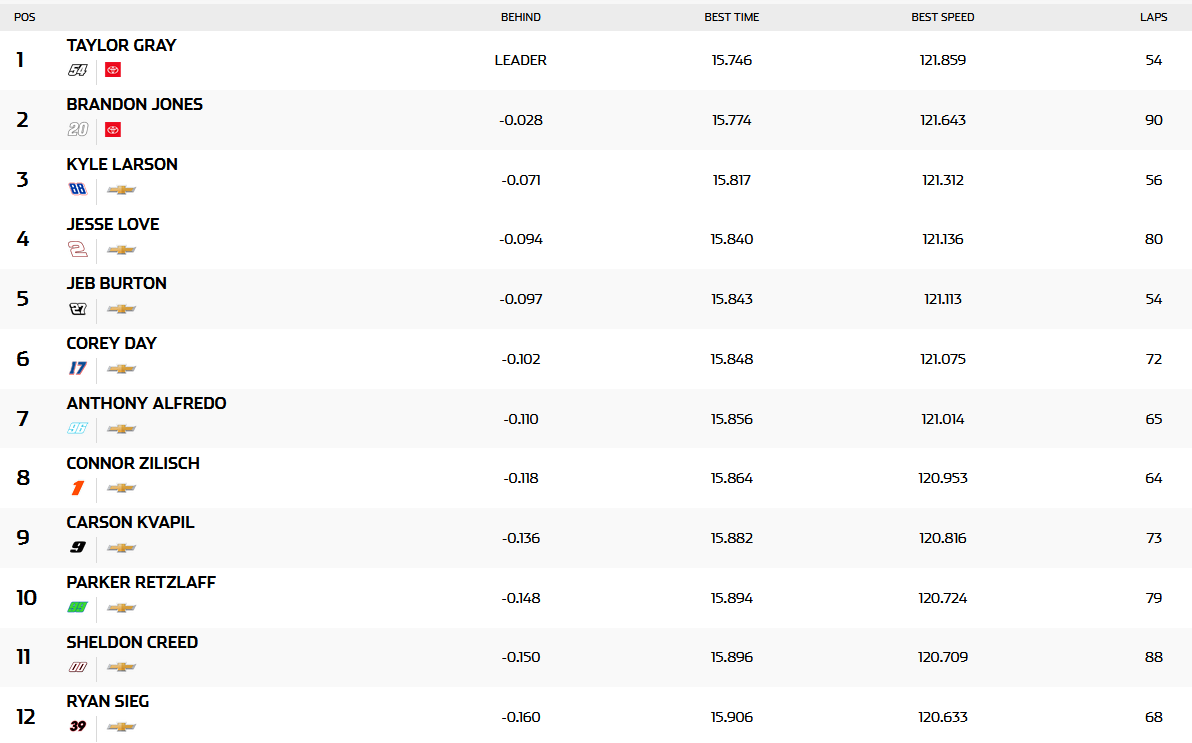This screenshot has height=743, width=1192.
Task: Click Brandon Jones' Toyota logo
Action: (113, 129)
